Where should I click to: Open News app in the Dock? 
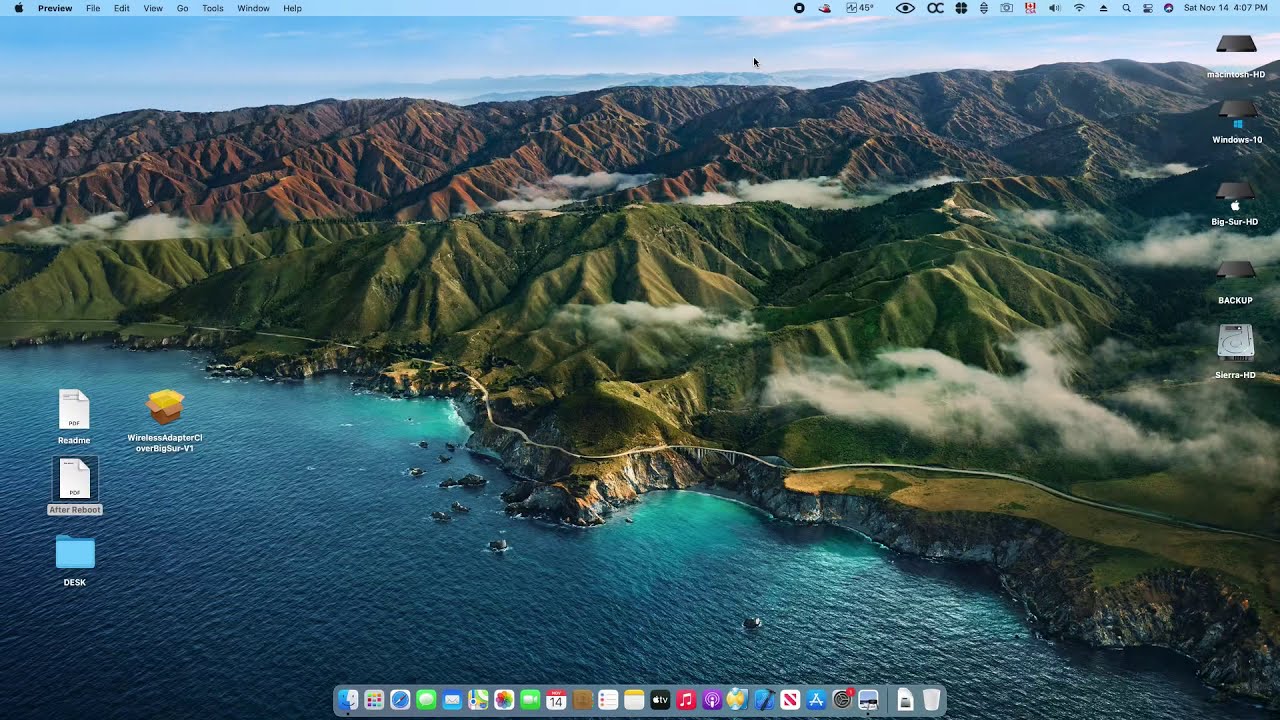coord(790,700)
